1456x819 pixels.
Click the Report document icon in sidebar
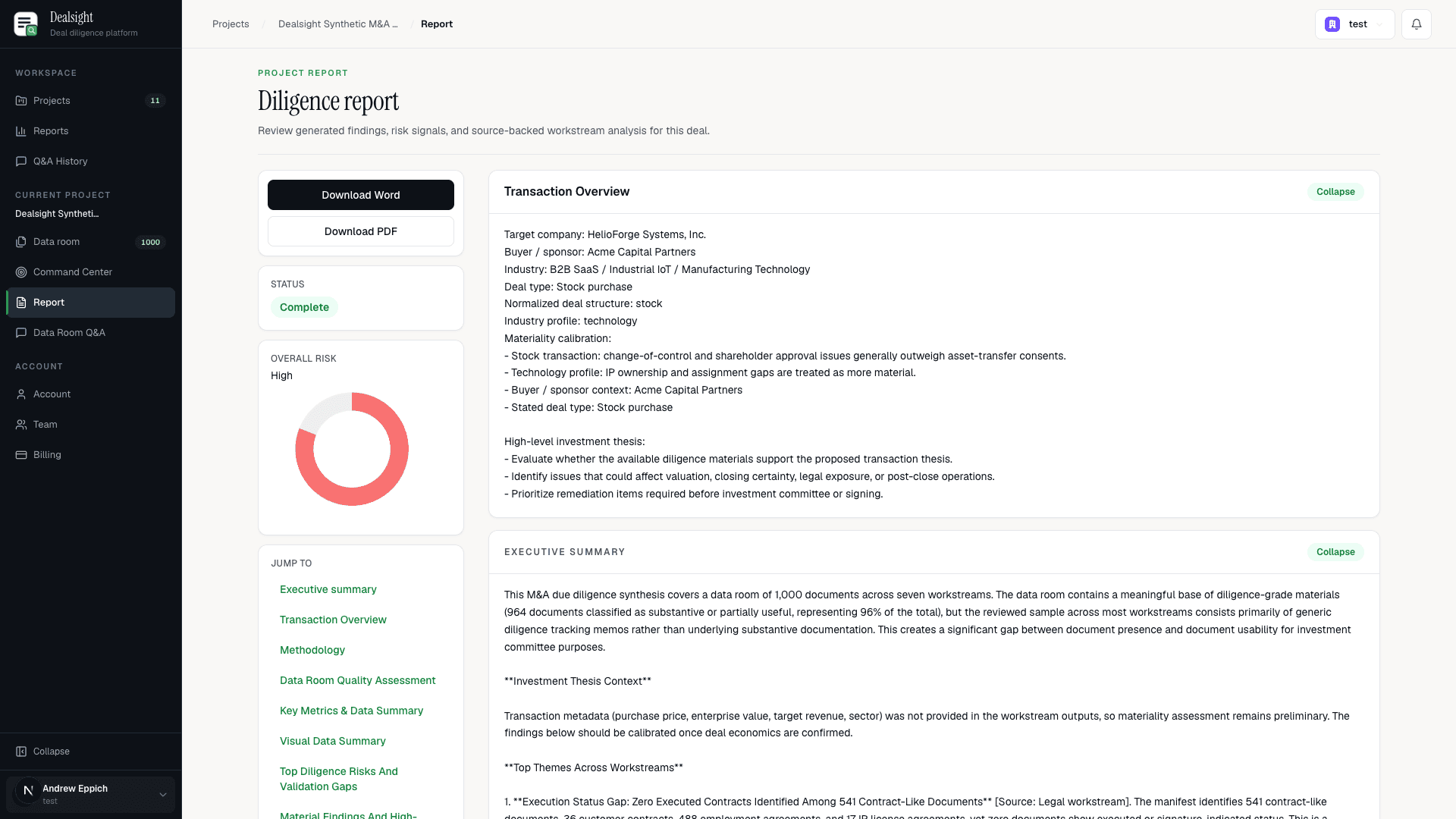pos(21,303)
